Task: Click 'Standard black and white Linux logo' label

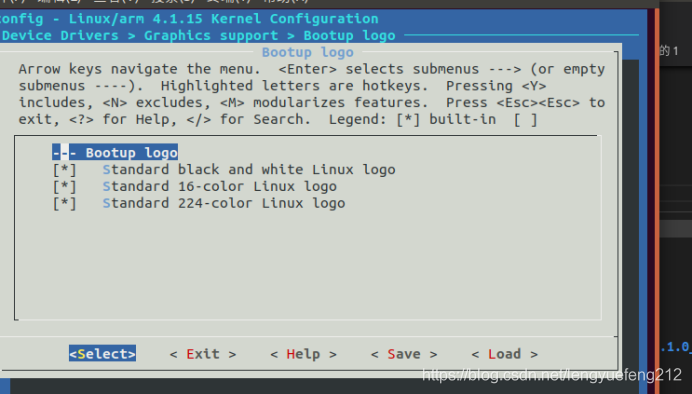Action: click(249, 169)
